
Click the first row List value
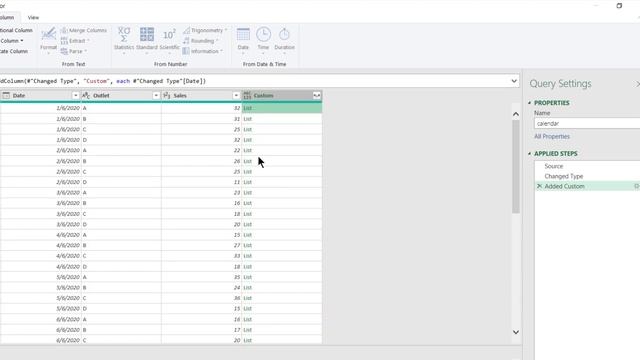point(247,108)
